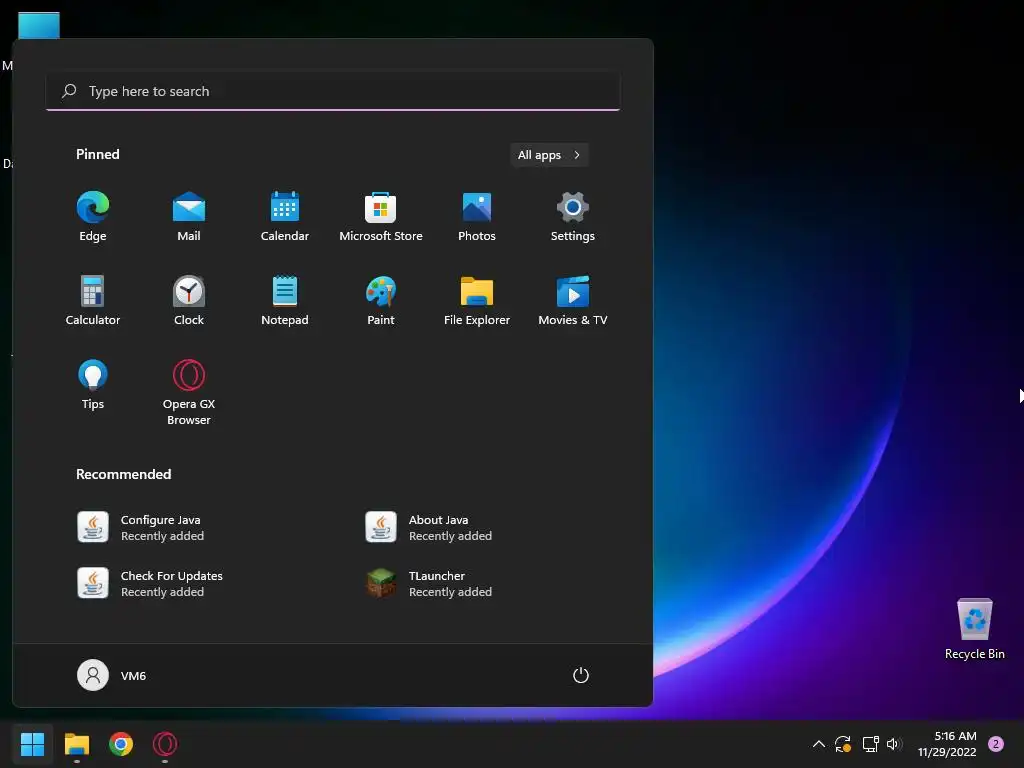This screenshot has height=768, width=1024.
Task: Open Microsoft Store
Action: (x=381, y=217)
